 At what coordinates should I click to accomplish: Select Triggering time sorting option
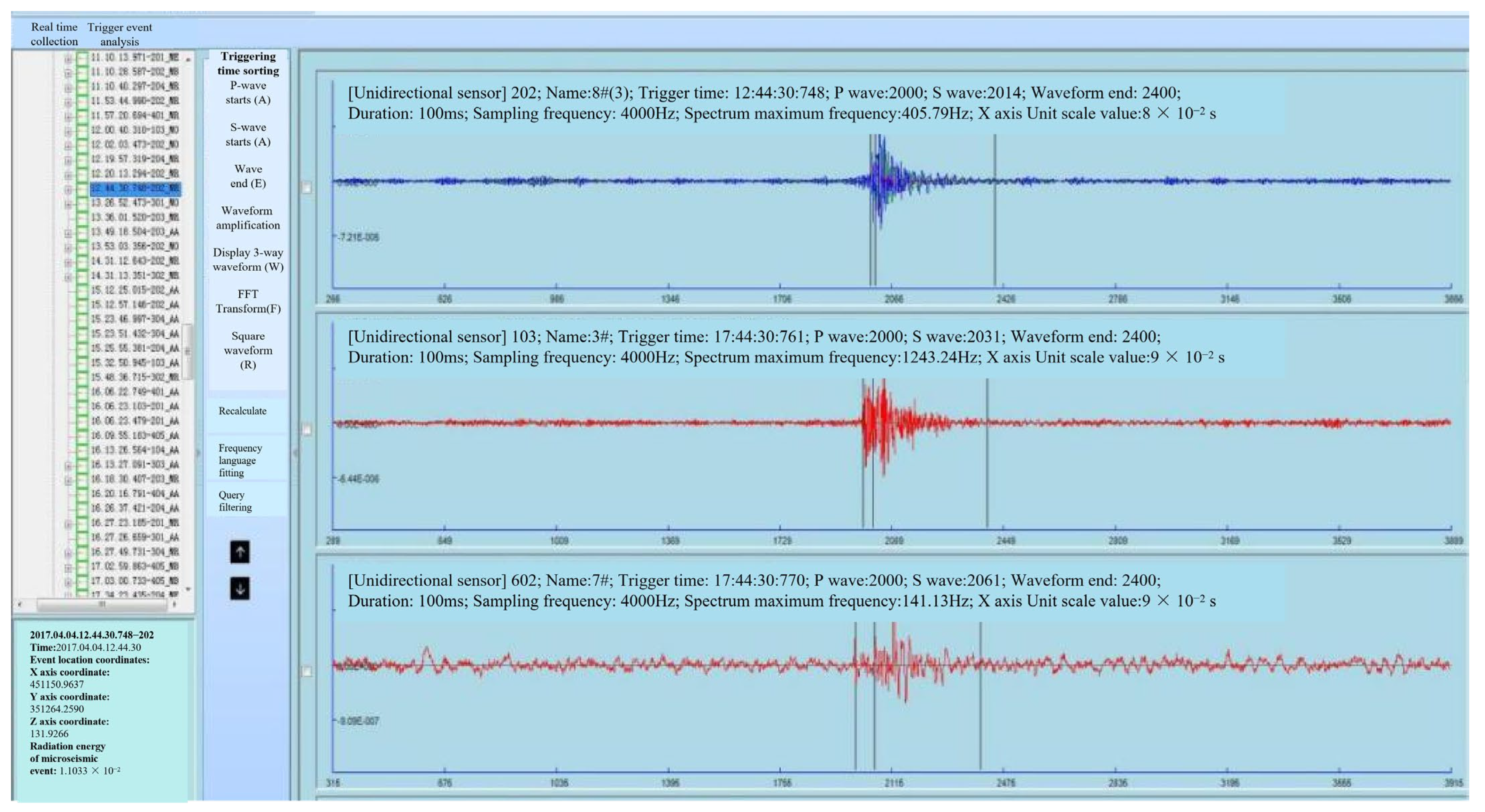point(248,63)
